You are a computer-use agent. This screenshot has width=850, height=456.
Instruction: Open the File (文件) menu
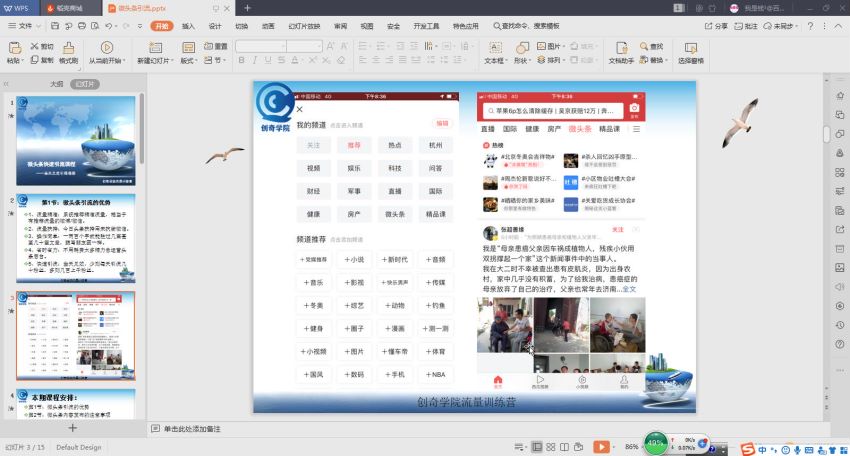pos(21,25)
